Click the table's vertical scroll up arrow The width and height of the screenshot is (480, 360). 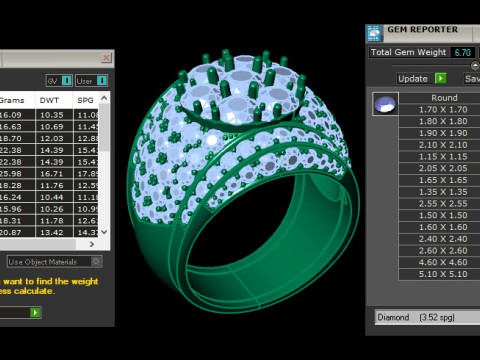click(x=104, y=98)
